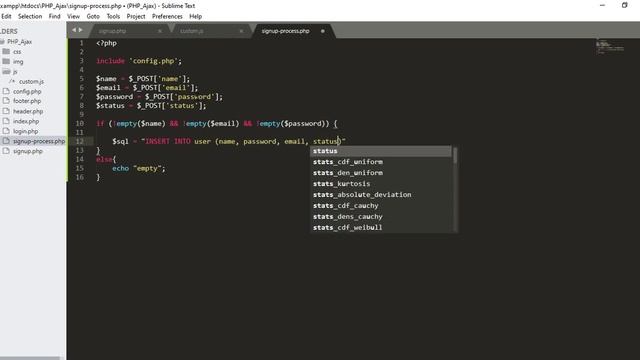Click the sidebar signup.php file icon
Screen dimensions: 640x360
pos(6,151)
